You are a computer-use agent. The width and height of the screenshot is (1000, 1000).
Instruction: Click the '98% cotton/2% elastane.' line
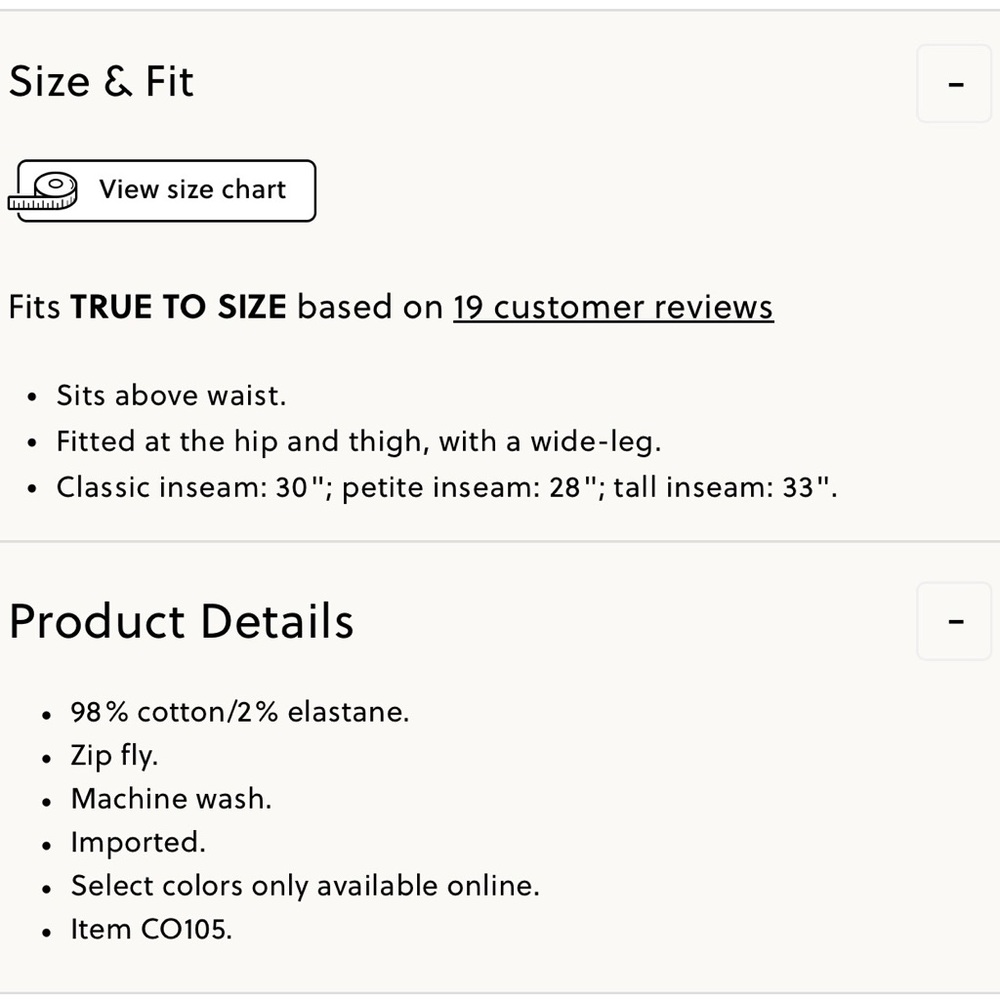[x=240, y=712]
